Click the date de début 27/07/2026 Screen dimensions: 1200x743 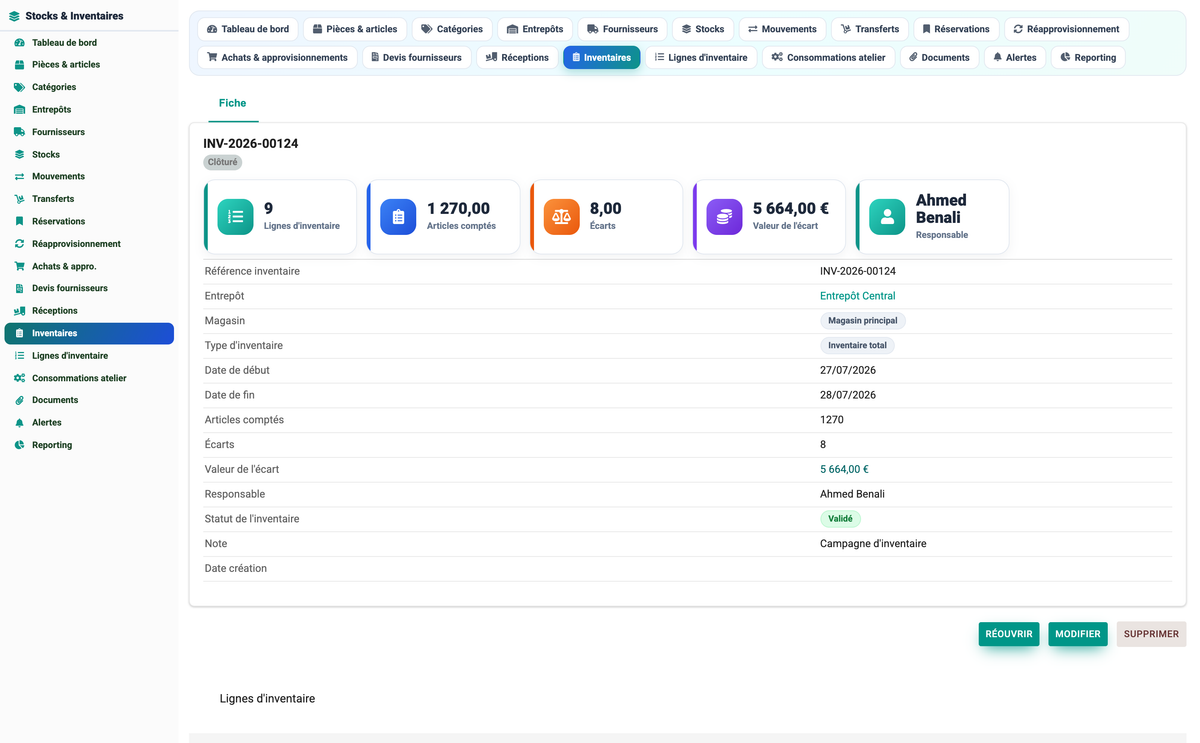(848, 370)
